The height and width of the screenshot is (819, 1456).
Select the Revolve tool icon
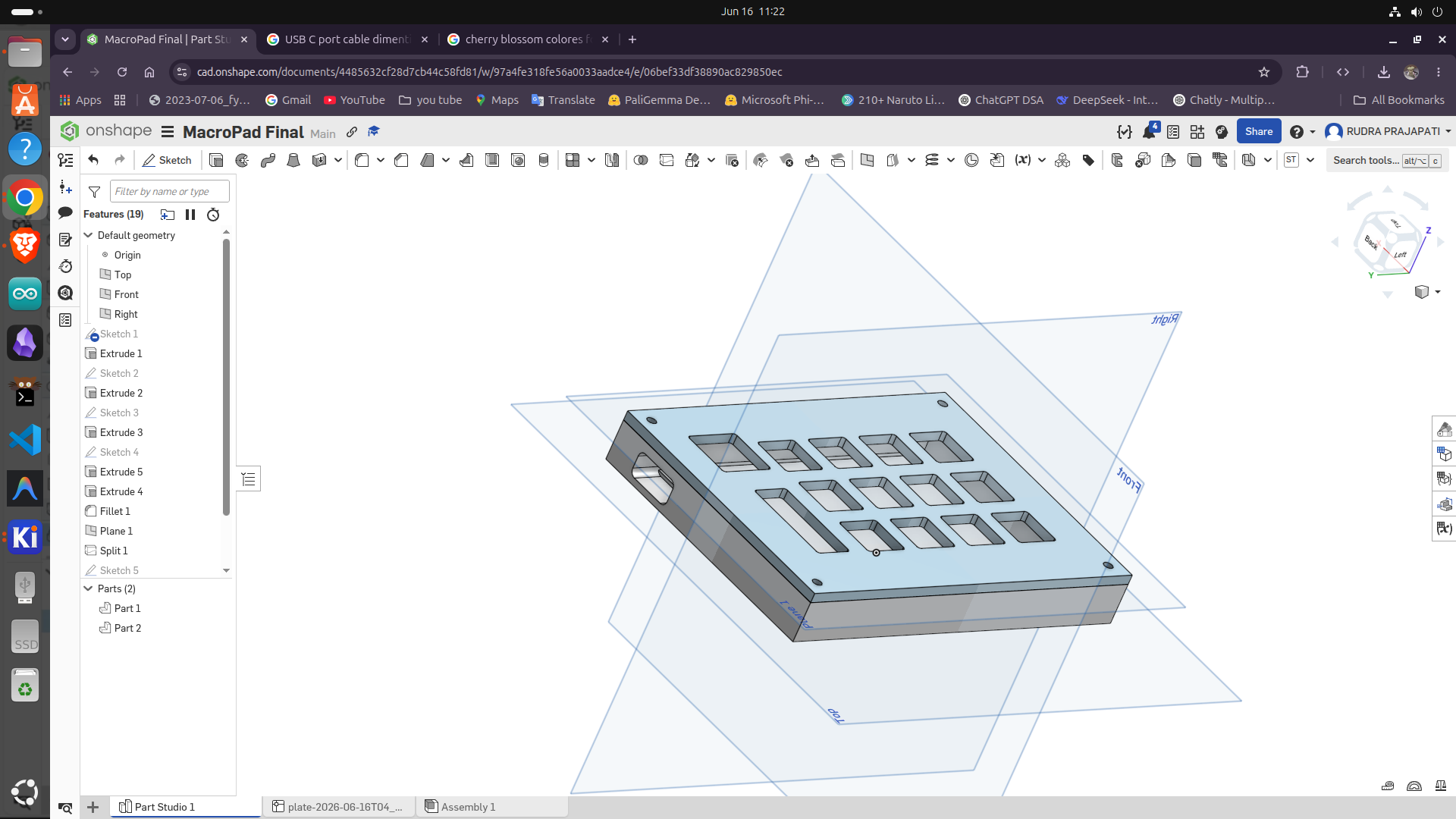242,160
